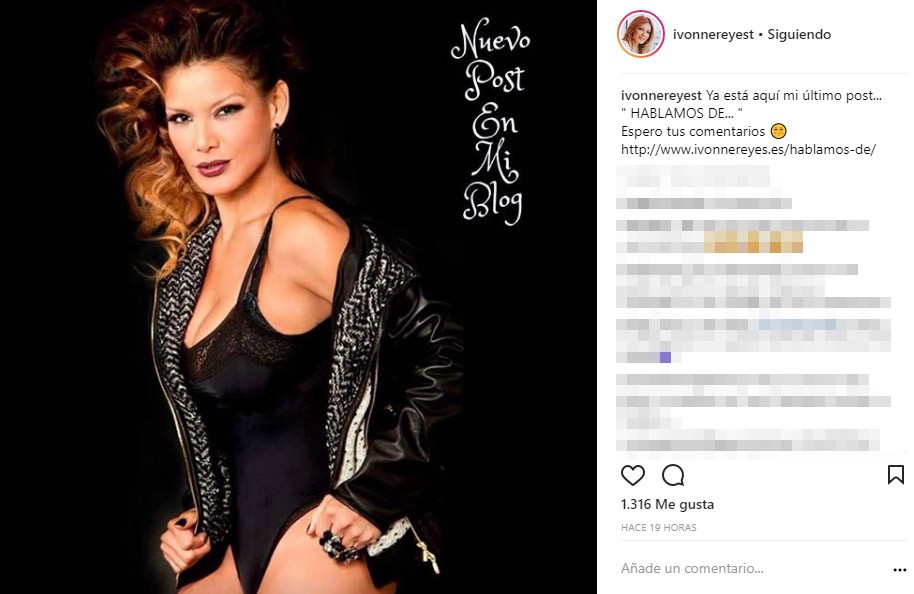Open ivonnereyest username in caption

662,96
